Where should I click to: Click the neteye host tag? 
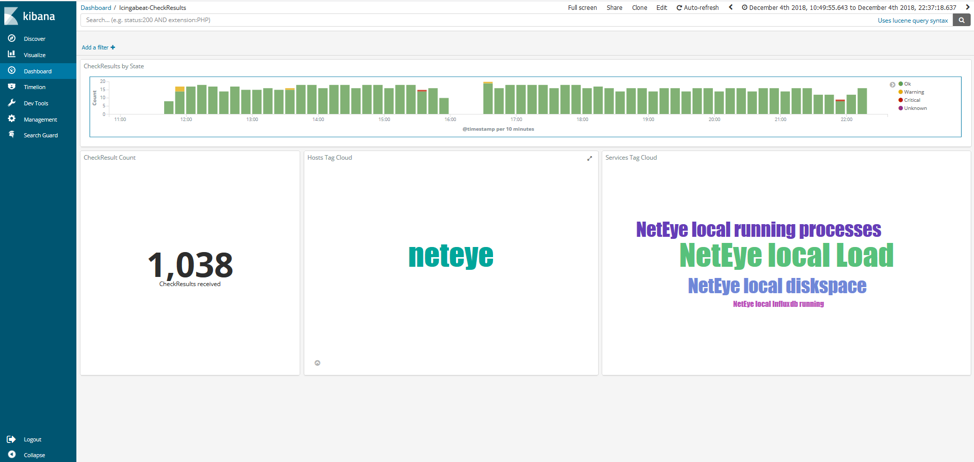[x=451, y=255]
